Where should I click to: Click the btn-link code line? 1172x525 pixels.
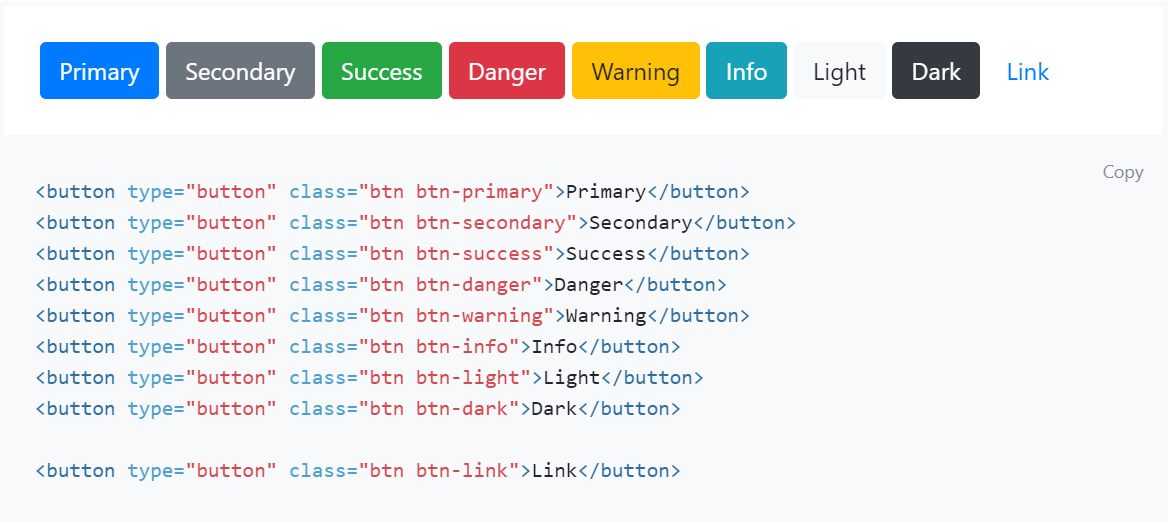click(358, 470)
